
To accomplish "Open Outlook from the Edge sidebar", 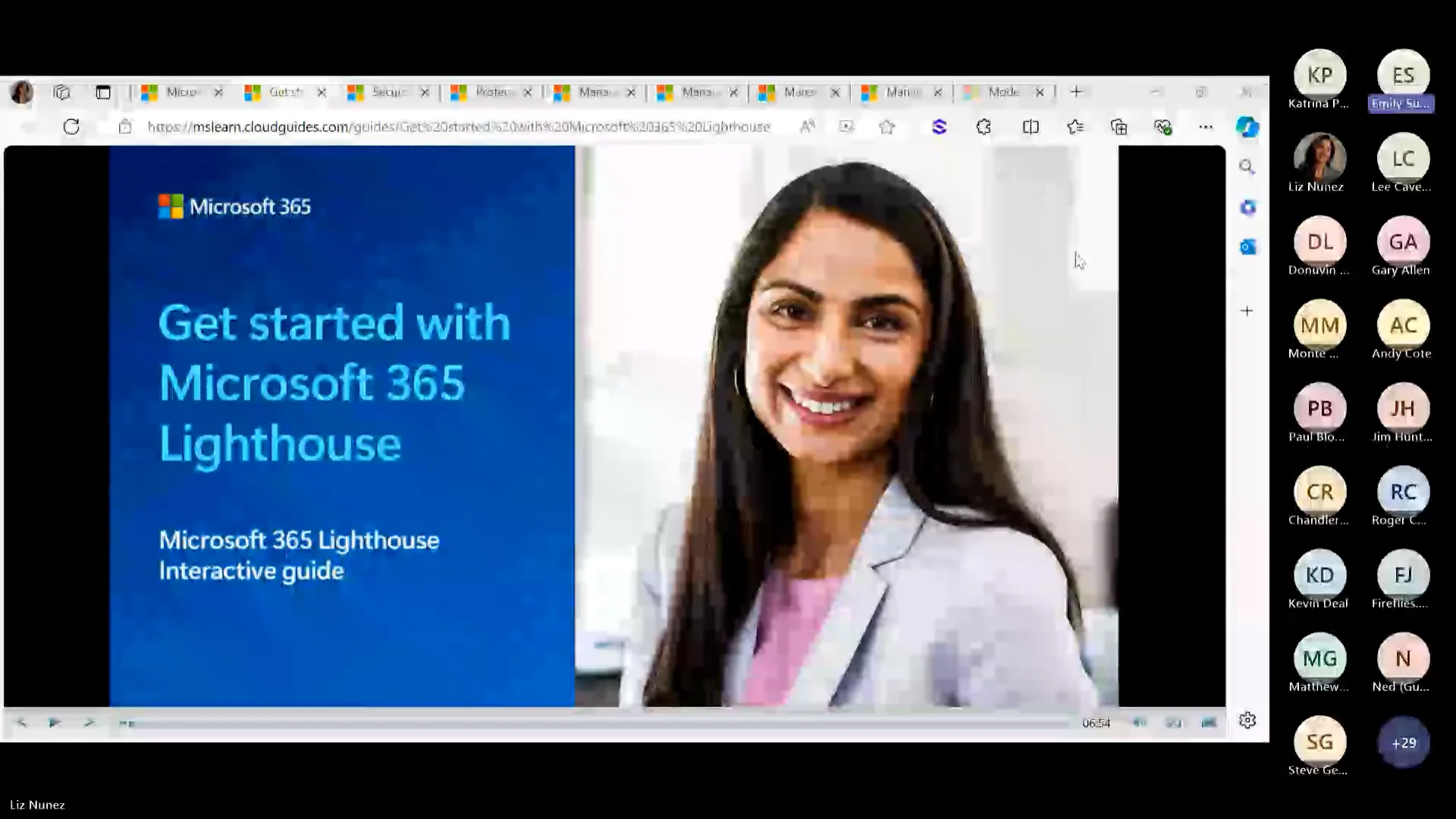I will coord(1247,246).
